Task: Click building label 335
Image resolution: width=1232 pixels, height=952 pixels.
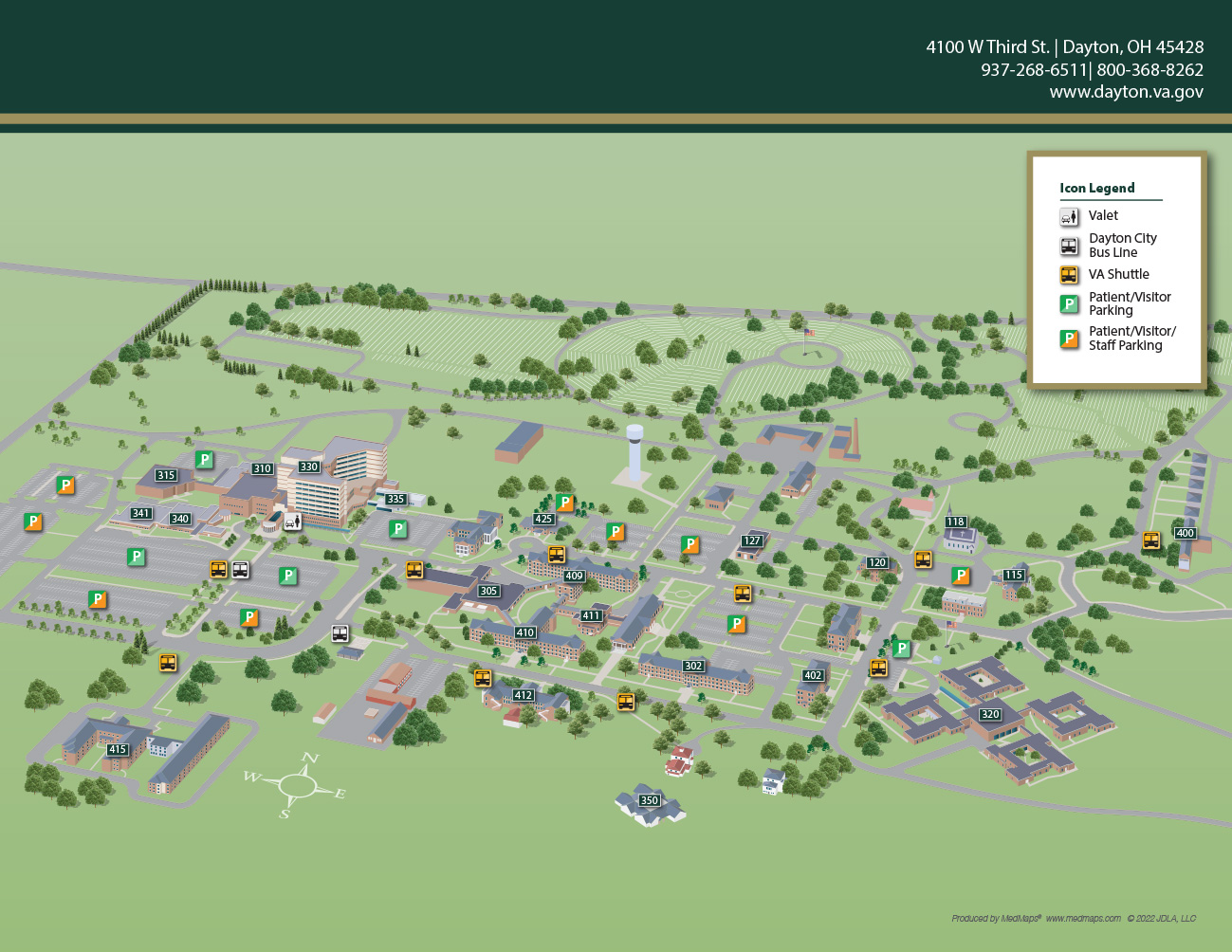Action: (x=395, y=499)
